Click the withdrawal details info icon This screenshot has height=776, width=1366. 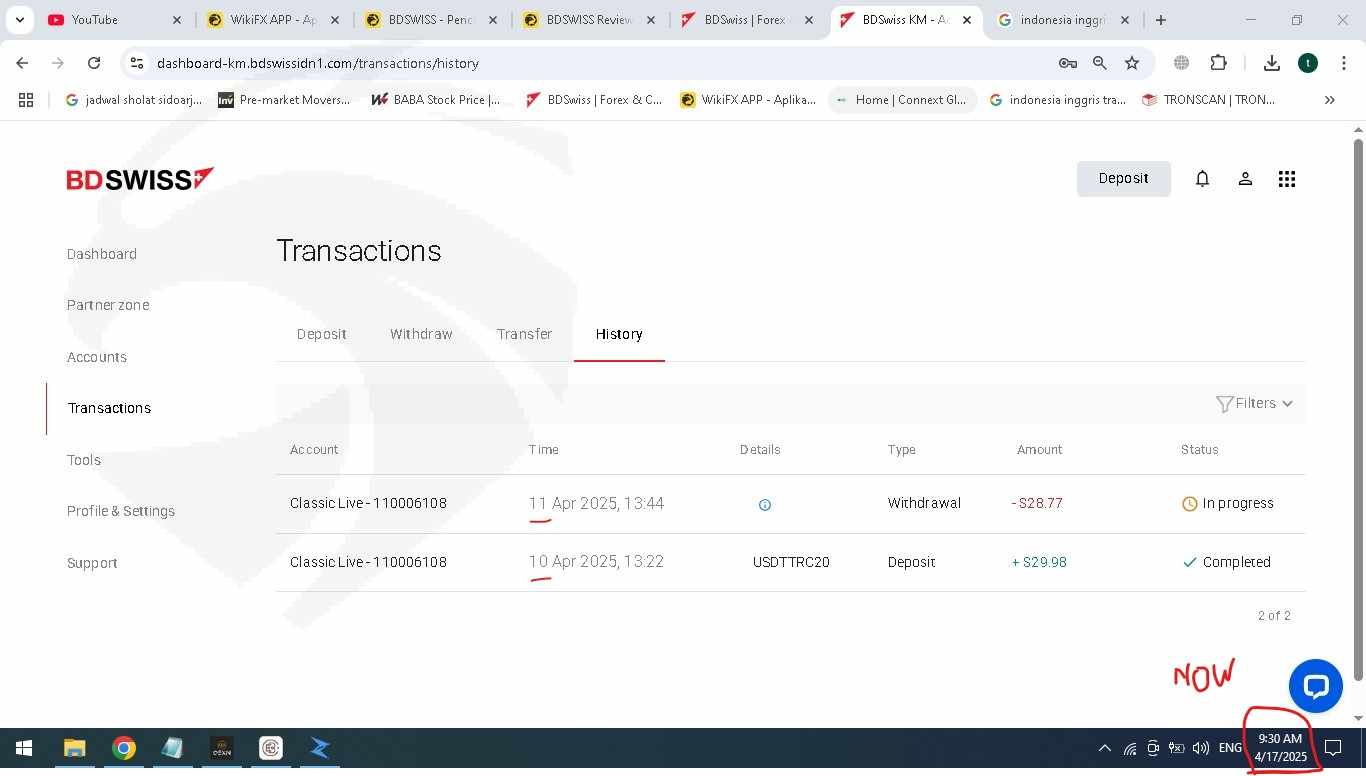point(765,505)
